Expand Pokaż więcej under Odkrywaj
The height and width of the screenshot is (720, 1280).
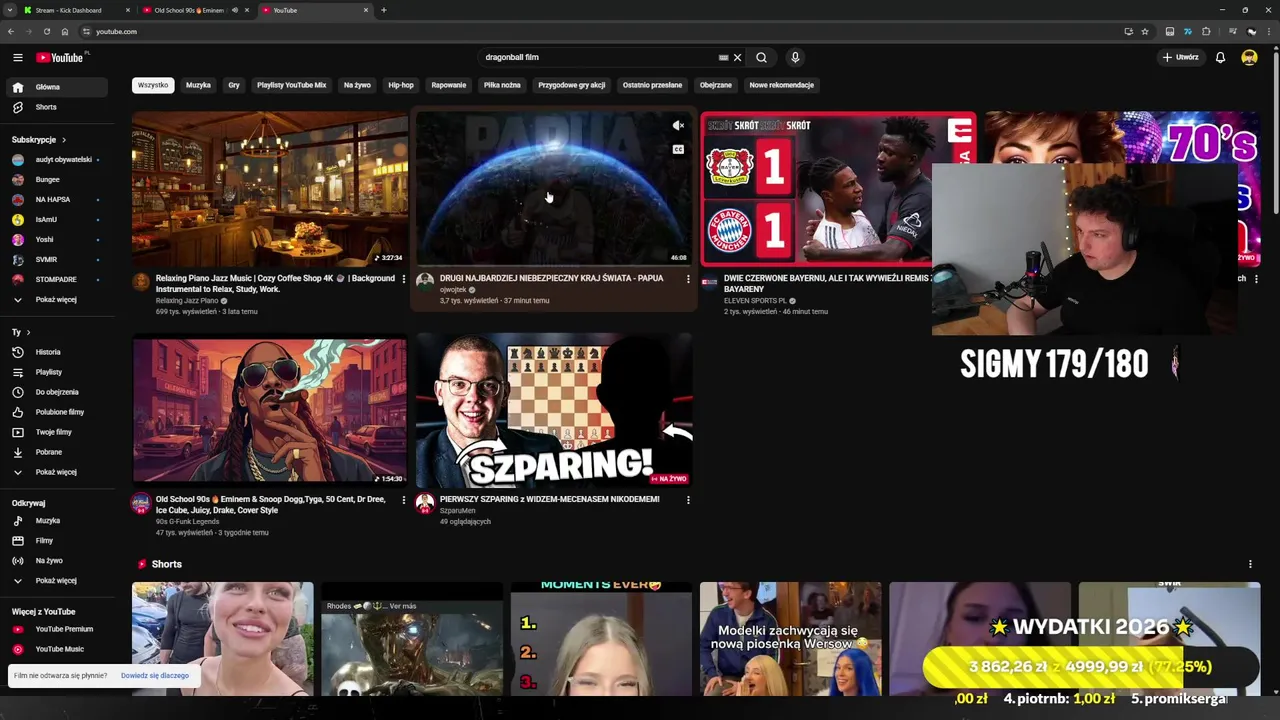pos(57,581)
